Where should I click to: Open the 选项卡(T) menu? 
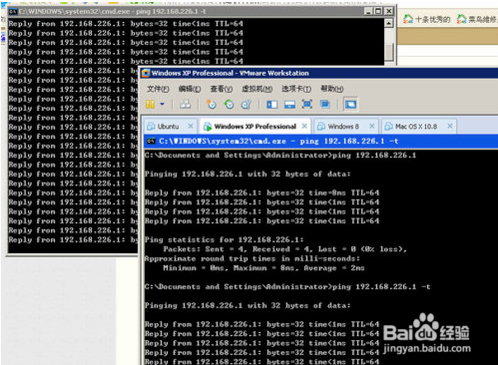click(x=296, y=89)
